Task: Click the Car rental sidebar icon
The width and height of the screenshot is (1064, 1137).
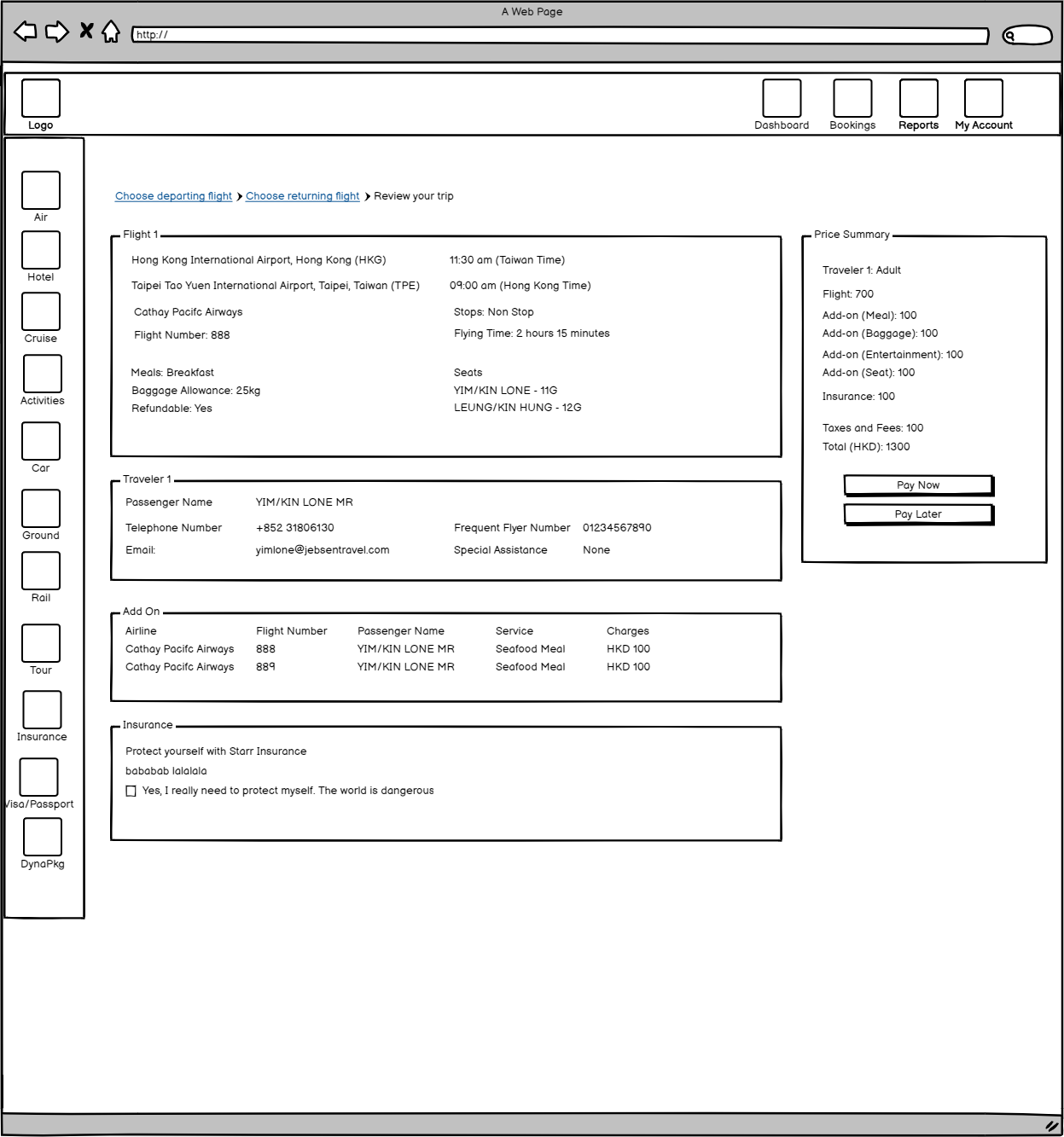Action: [x=41, y=441]
